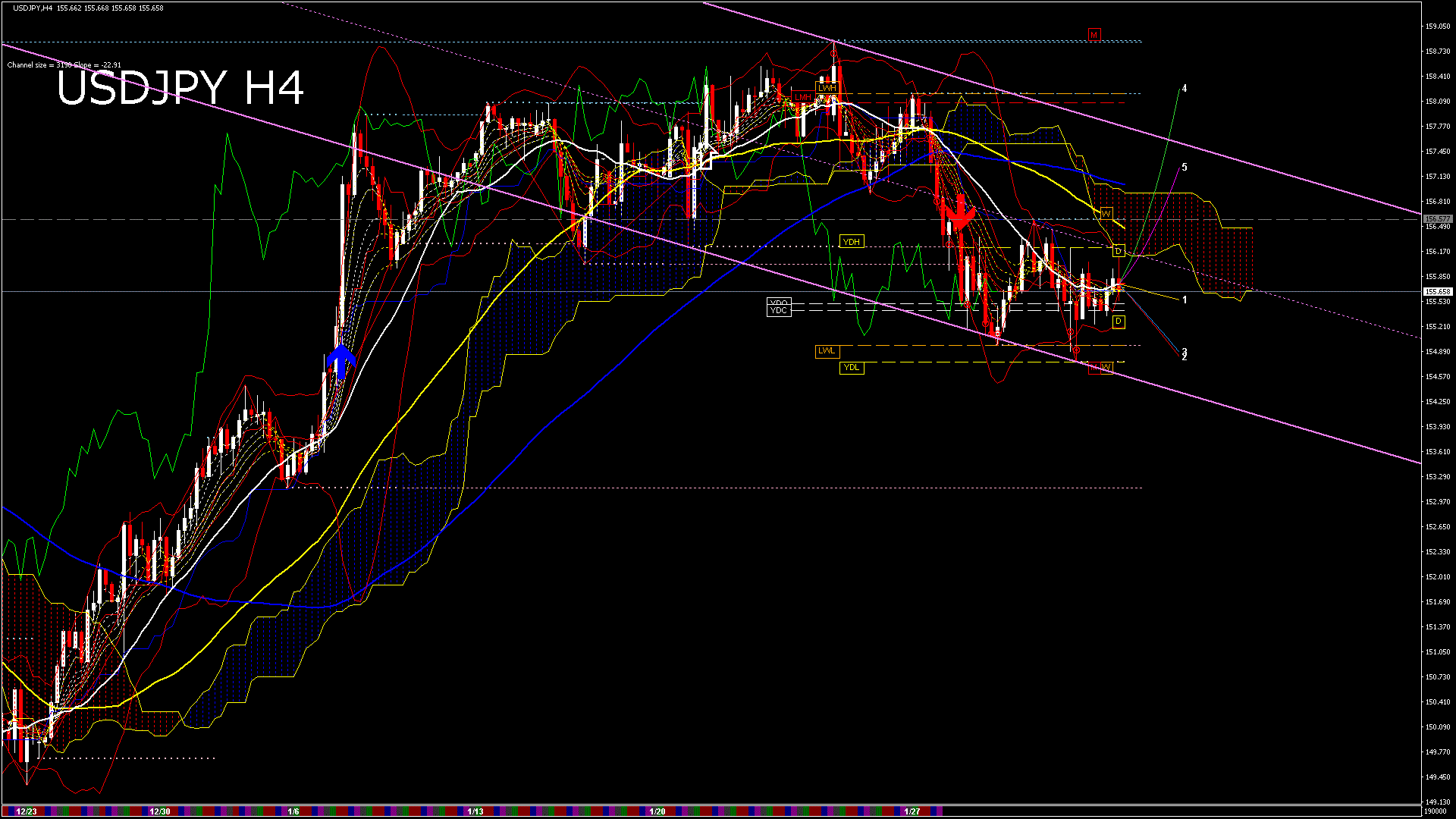Screen dimensions: 1456x819
Task: Click the white YDC level label
Action: (779, 311)
